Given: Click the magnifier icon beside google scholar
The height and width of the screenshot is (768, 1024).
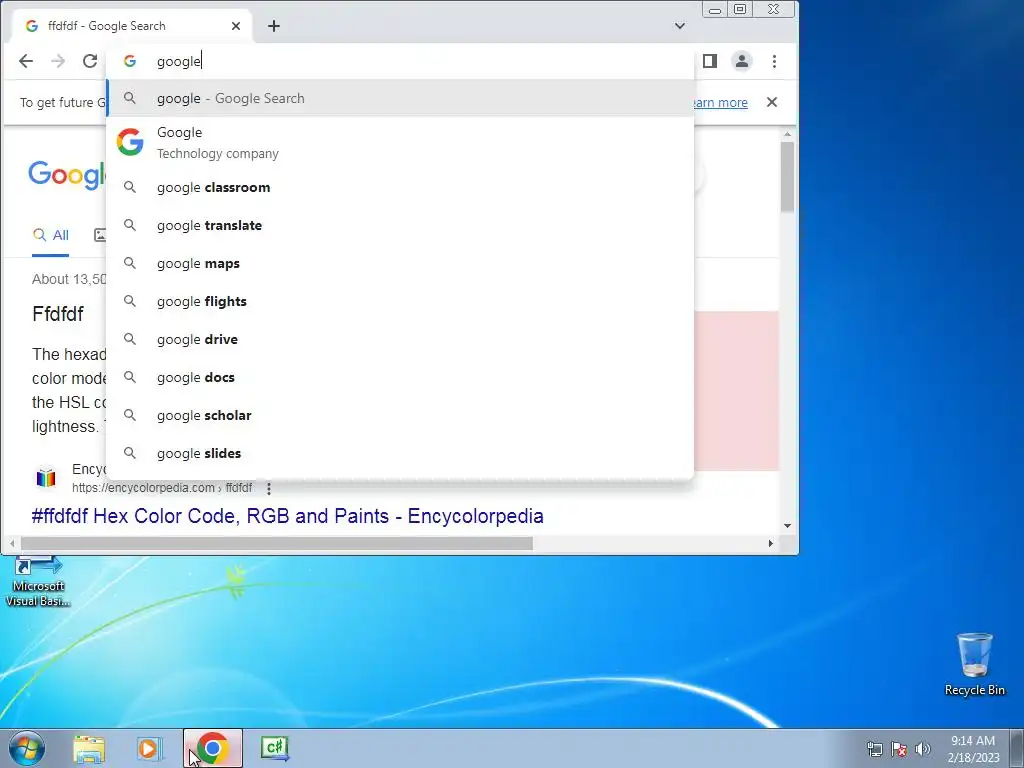Looking at the screenshot, I should pos(130,415).
